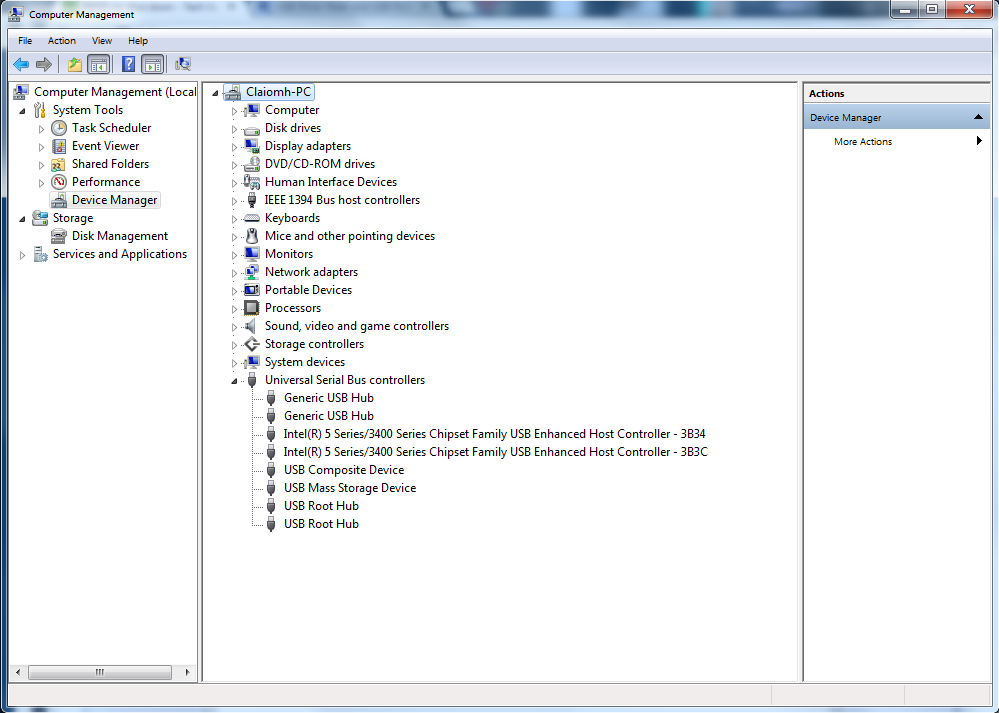999x713 pixels.
Task: Click the Performance label in System Tools
Action: [106, 182]
